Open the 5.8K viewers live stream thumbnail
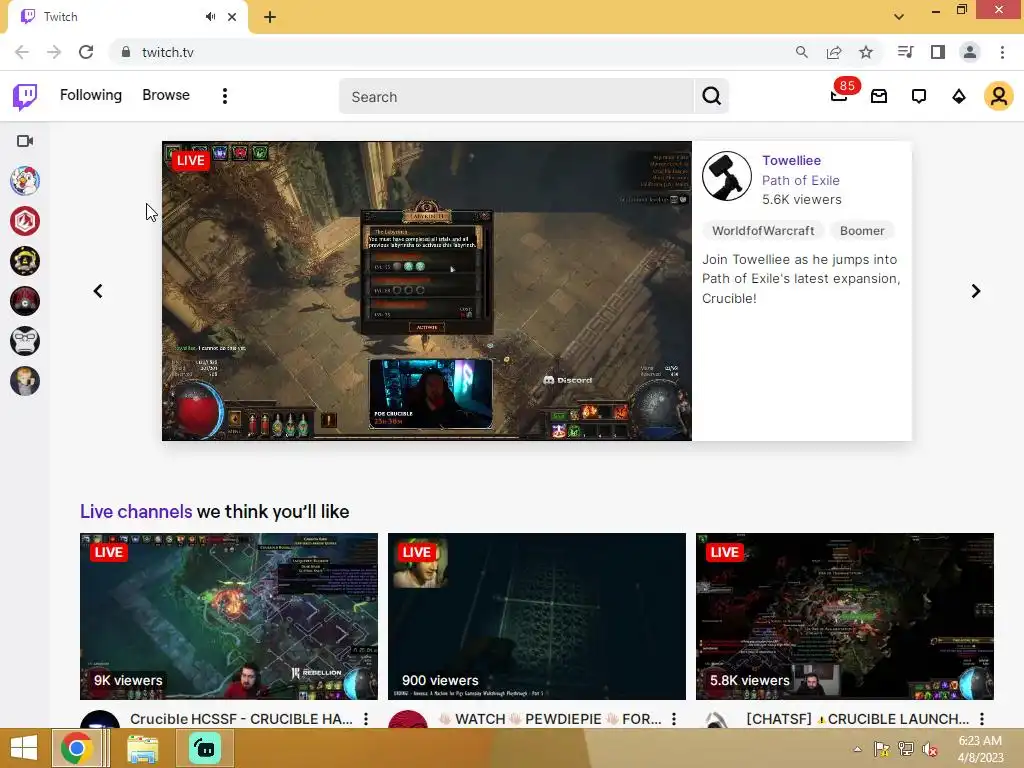 [x=844, y=616]
